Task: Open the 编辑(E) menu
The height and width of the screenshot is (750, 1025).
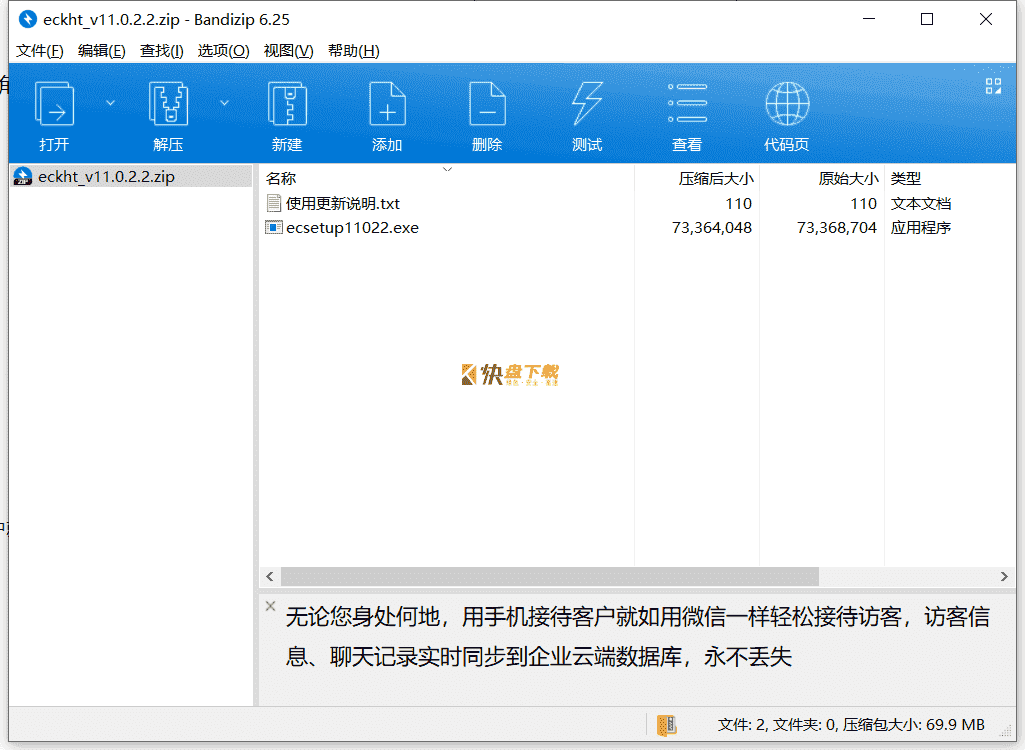Action: click(101, 51)
